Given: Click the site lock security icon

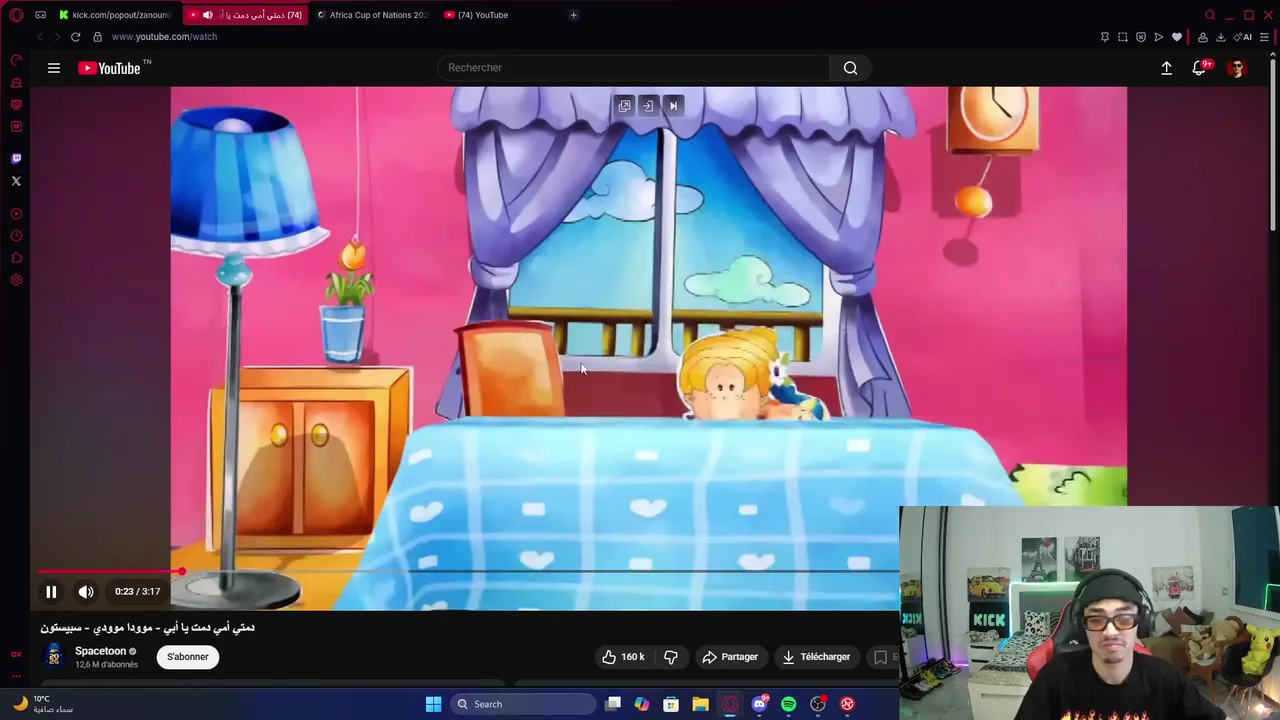Looking at the screenshot, I should pos(97,37).
